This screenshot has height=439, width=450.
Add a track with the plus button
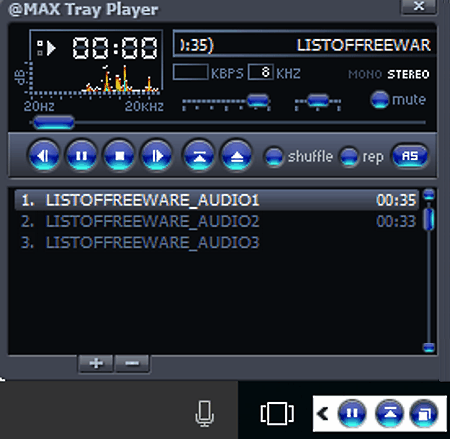(x=96, y=363)
